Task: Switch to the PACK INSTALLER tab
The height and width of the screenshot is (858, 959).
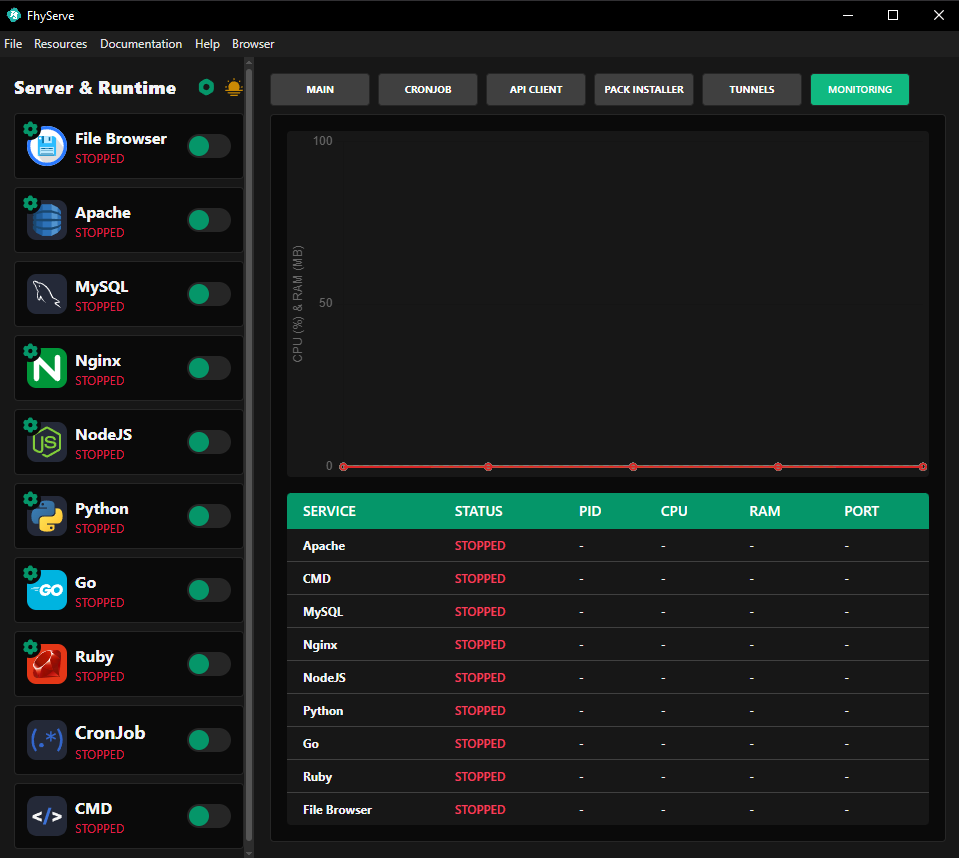Action: pyautogui.click(x=644, y=89)
